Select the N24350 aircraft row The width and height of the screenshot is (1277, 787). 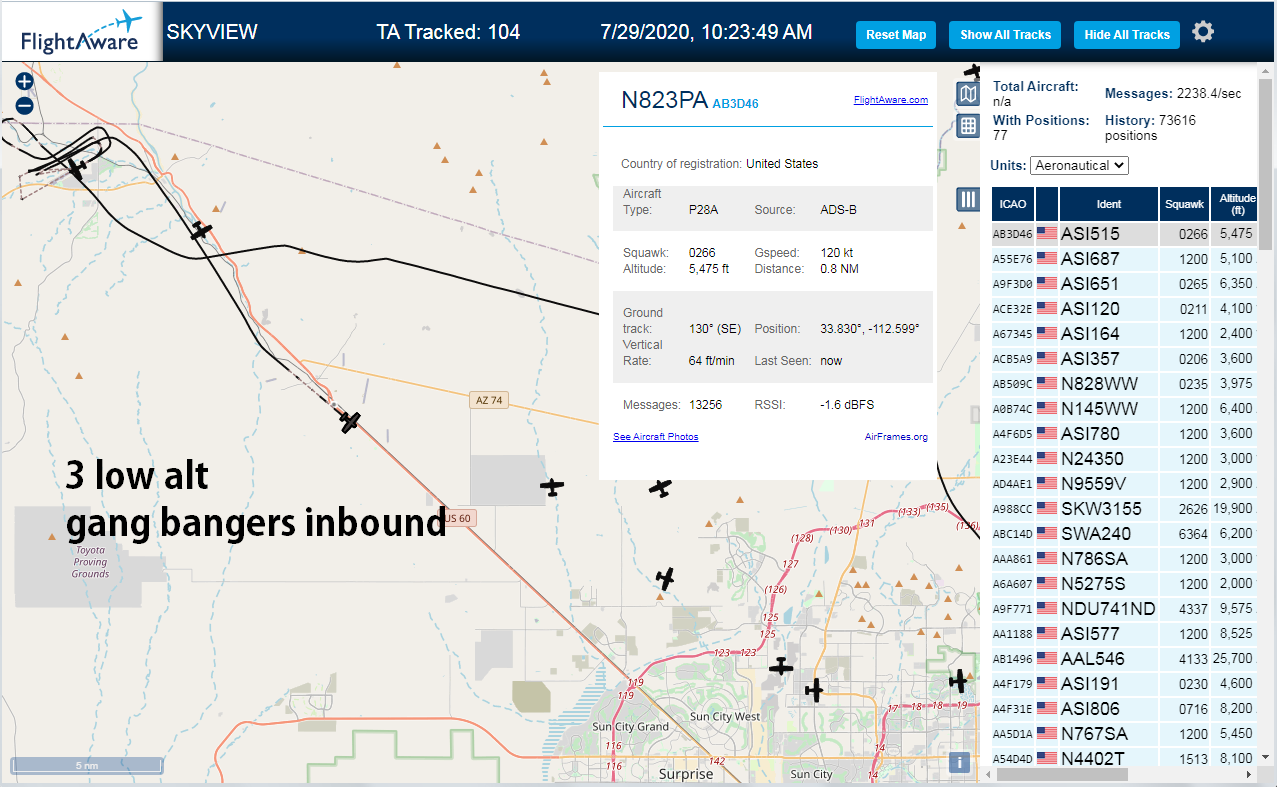(x=1124, y=459)
